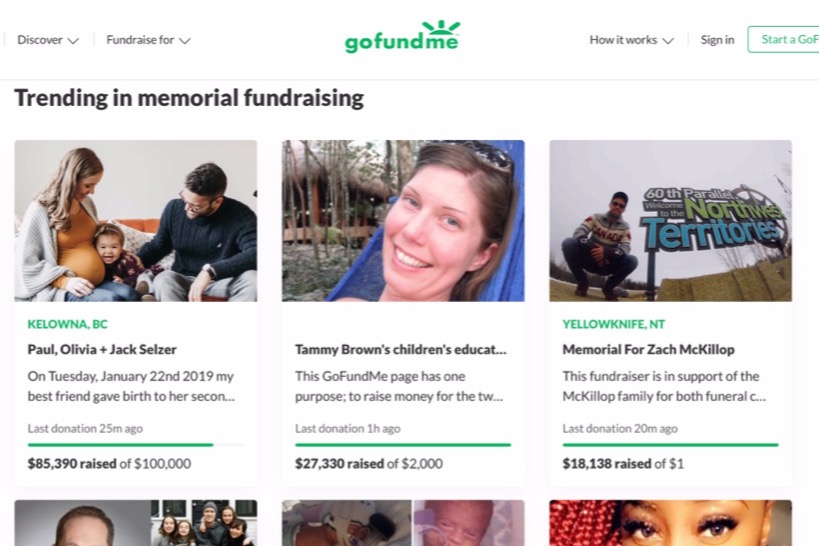This screenshot has width=819, height=546.
Task: Click the Sign in link
Action: pyautogui.click(x=717, y=40)
